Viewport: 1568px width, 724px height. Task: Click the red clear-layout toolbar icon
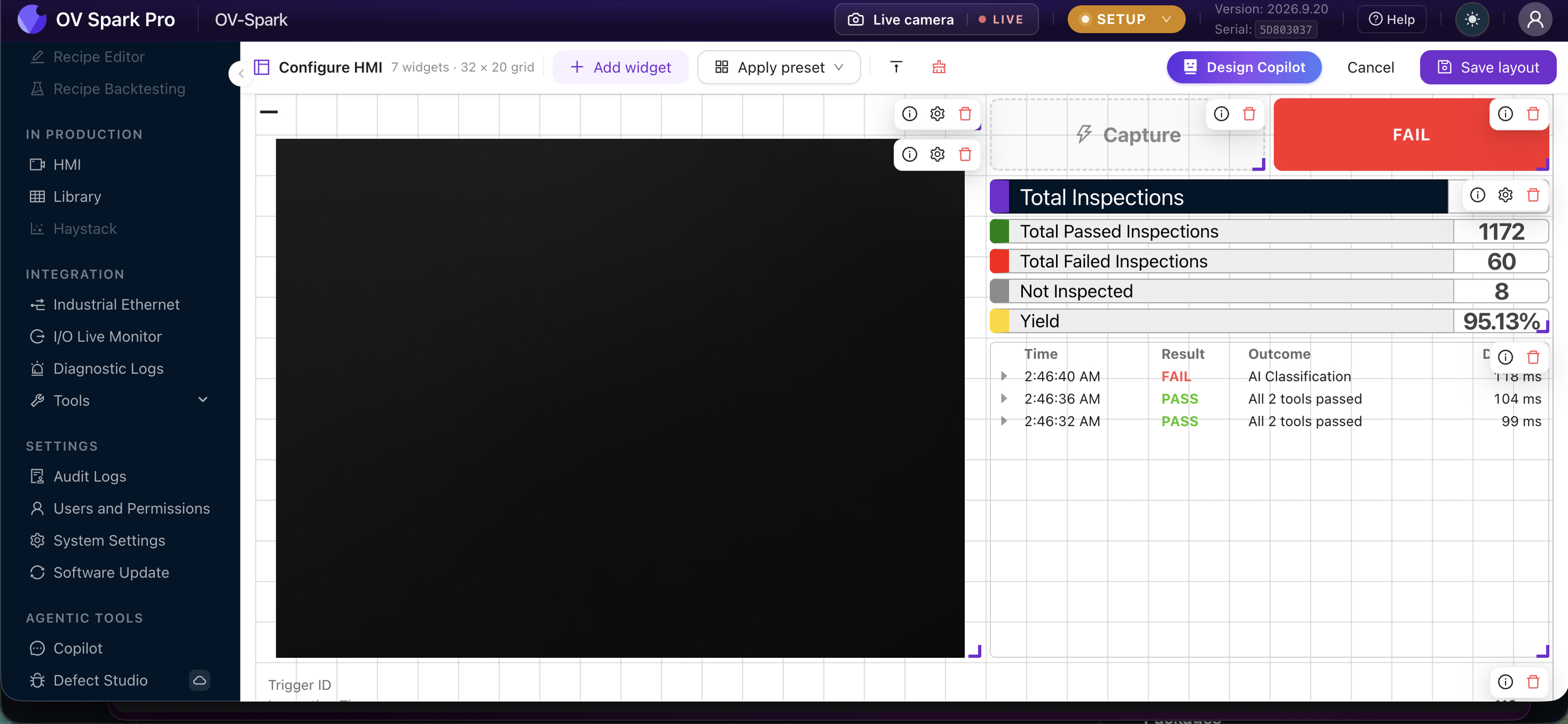coord(939,67)
